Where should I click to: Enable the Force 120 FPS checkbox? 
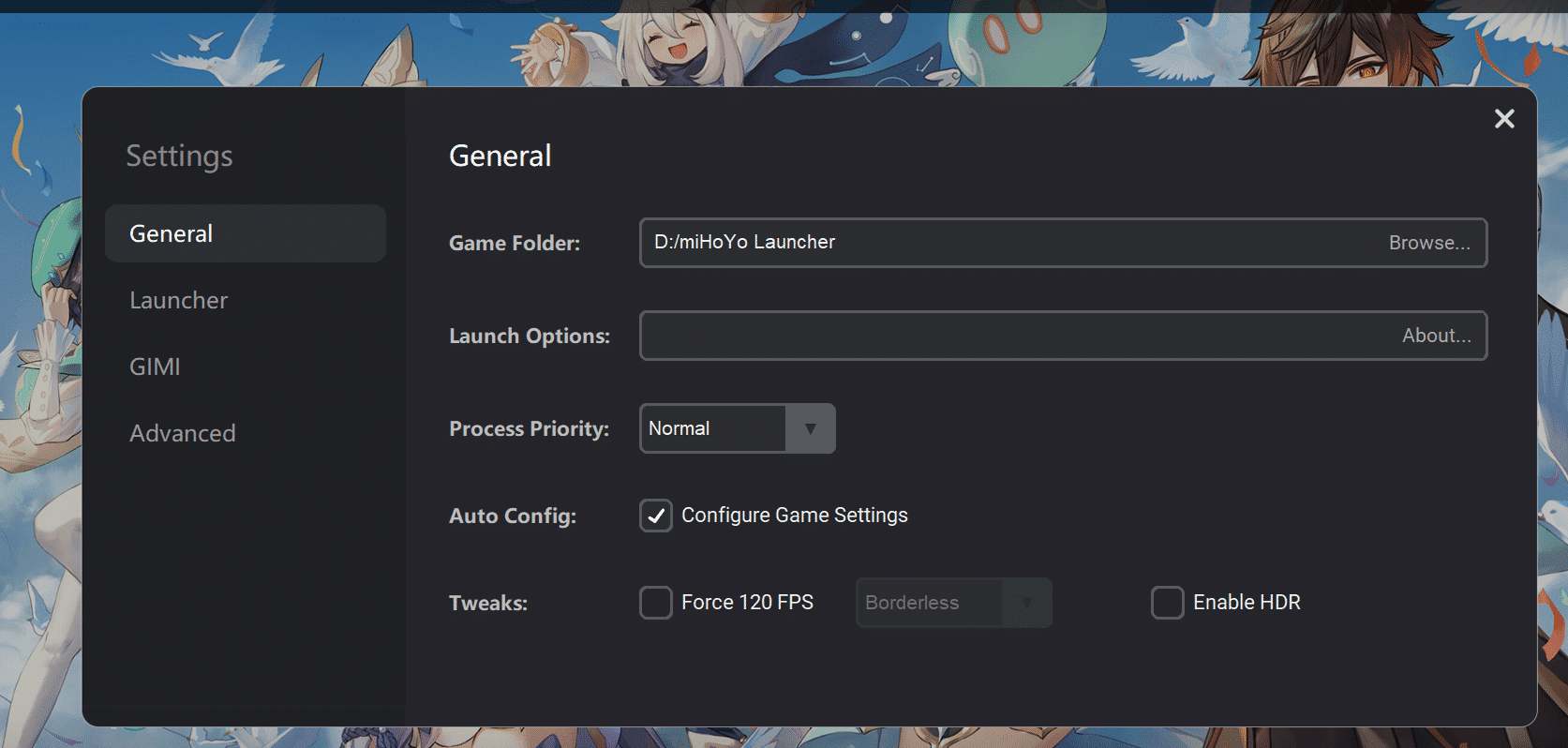[656, 603]
